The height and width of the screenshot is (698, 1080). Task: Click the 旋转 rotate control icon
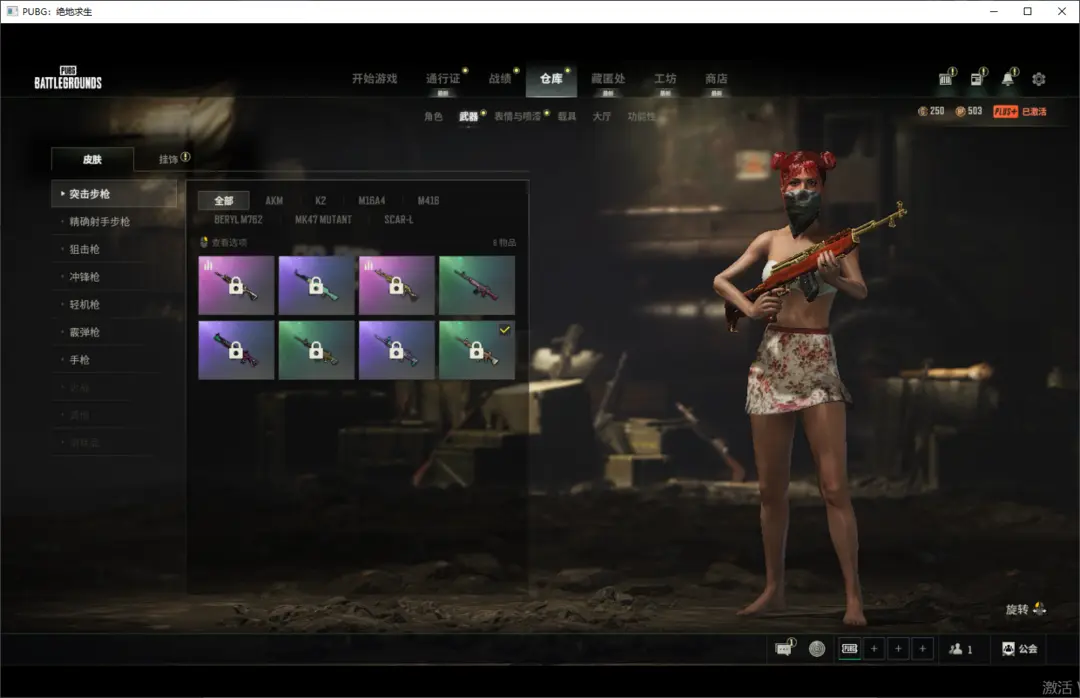pyautogui.click(x=1039, y=609)
